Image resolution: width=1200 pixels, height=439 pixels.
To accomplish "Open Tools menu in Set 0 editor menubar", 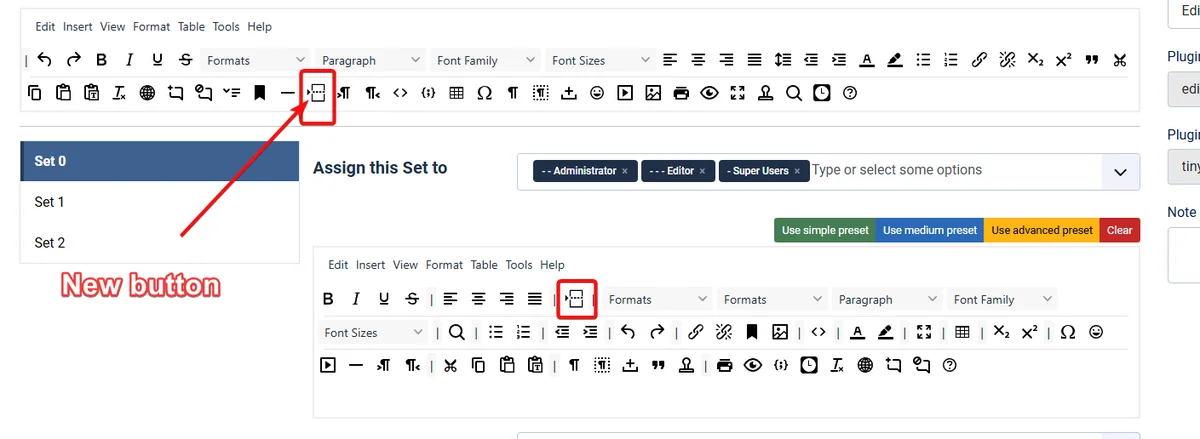I will [519, 265].
